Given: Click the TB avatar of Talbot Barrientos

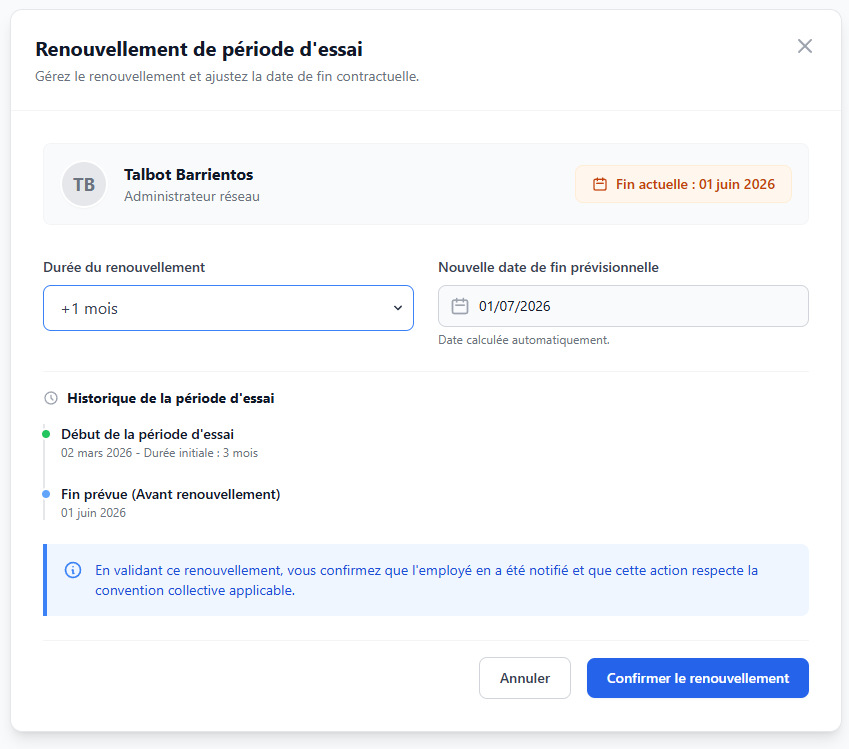Looking at the screenshot, I should coord(84,184).
